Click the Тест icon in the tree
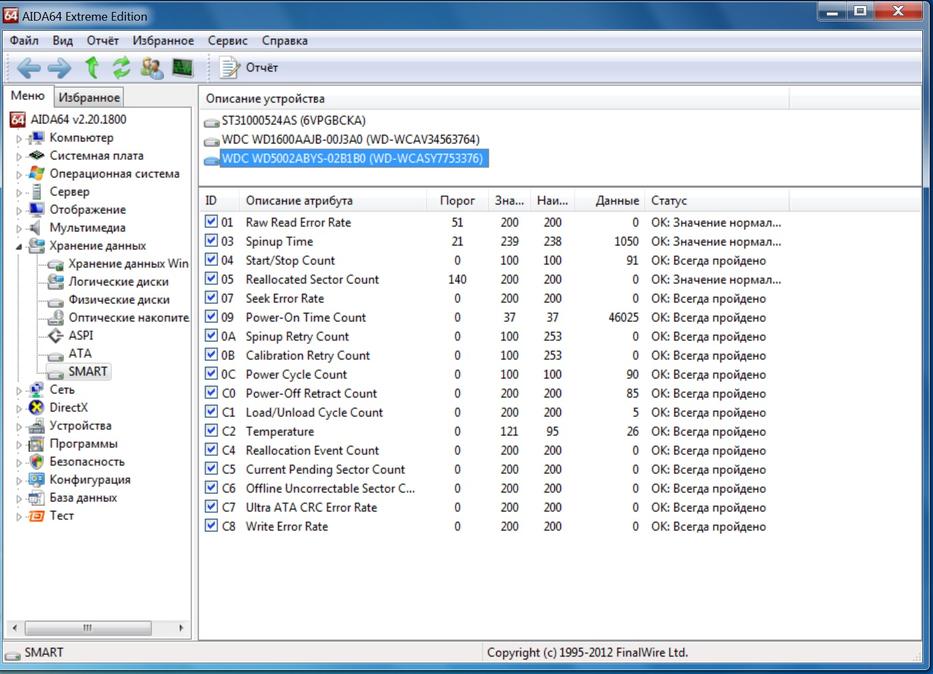 tap(37, 516)
